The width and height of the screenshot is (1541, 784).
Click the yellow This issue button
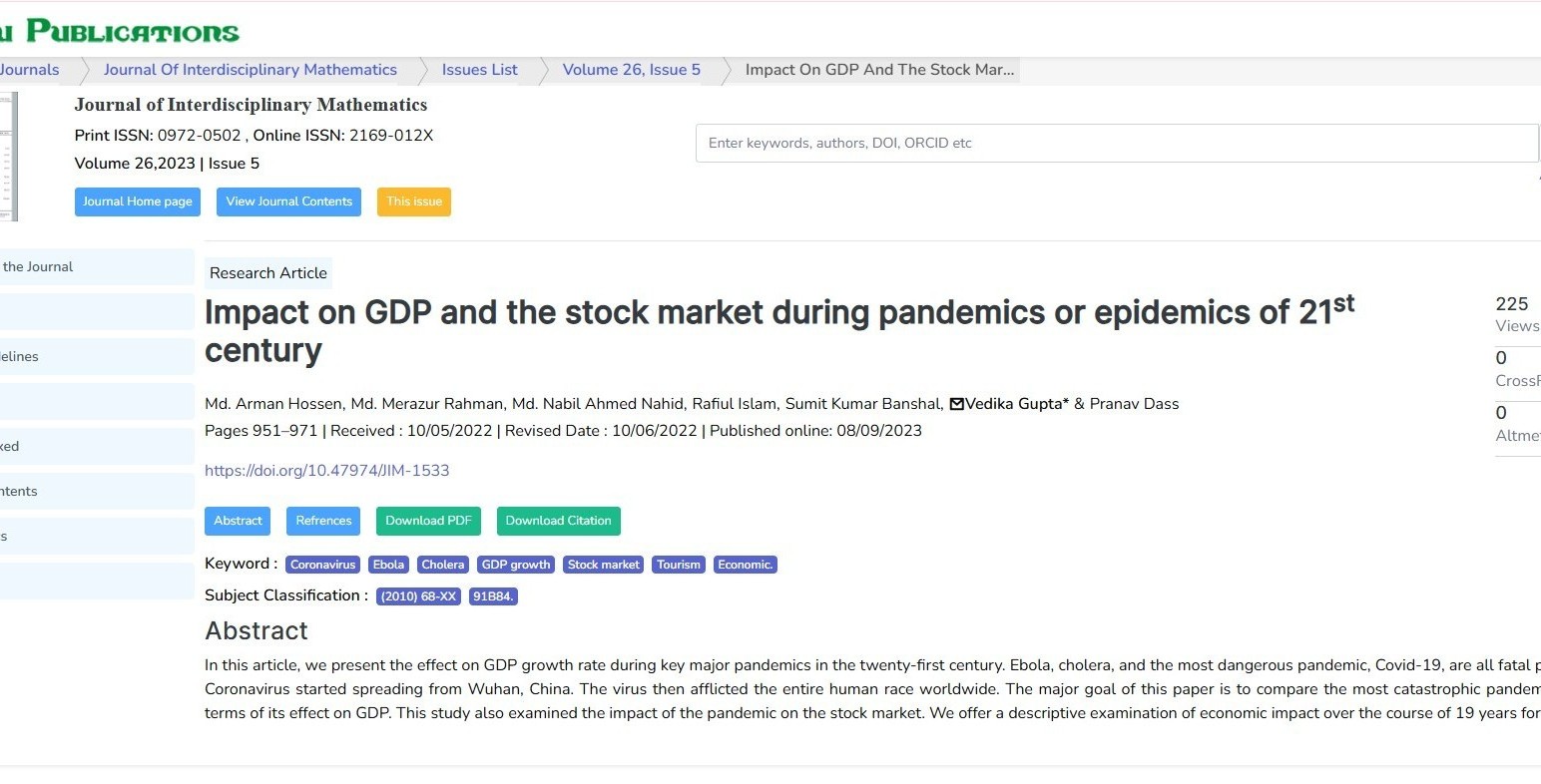pos(413,201)
